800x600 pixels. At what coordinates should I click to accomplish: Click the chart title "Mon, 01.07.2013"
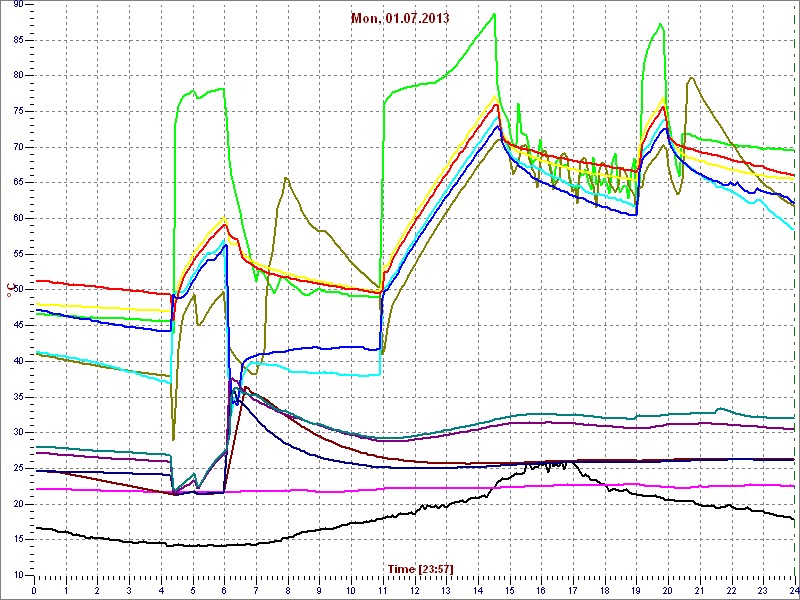(400, 18)
